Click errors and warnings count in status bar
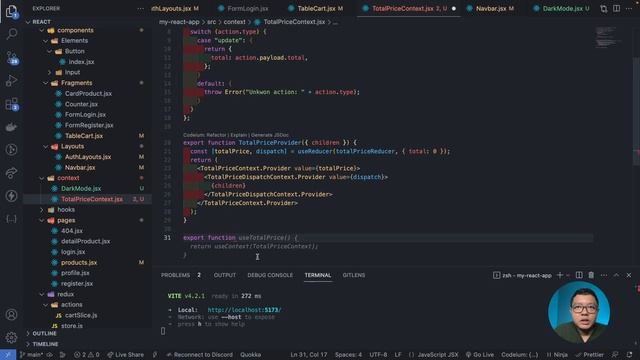 (x=87, y=355)
